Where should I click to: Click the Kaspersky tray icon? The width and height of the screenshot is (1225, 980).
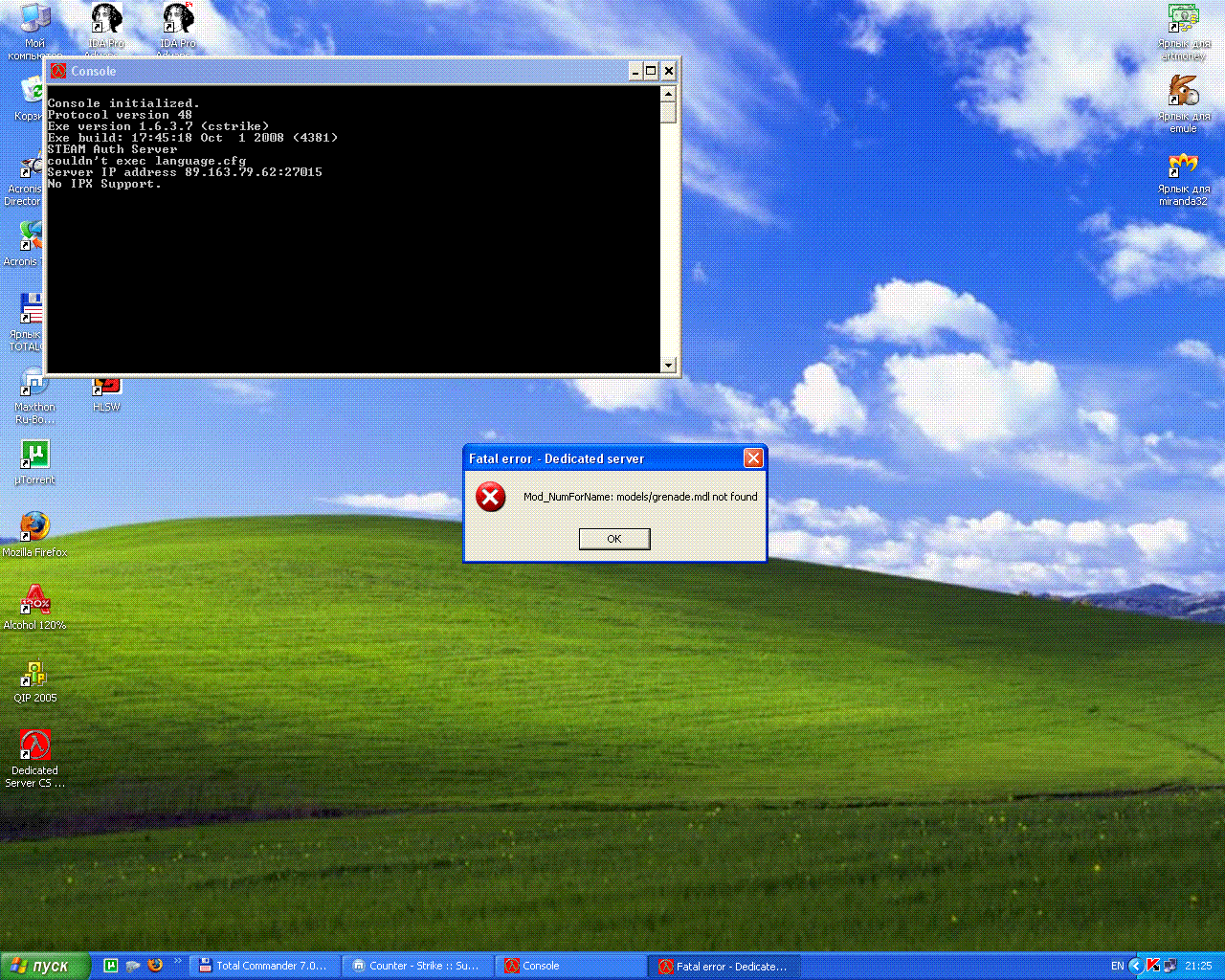point(1153,966)
